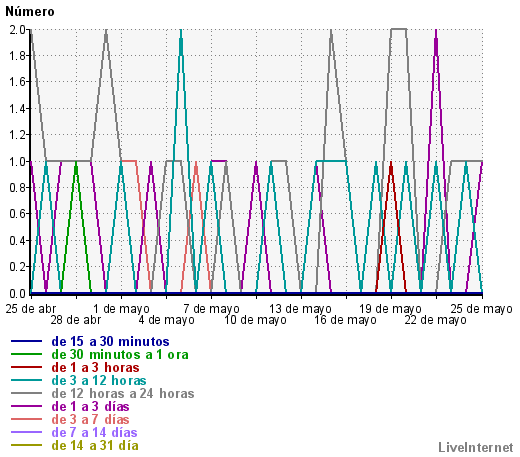Click the '7 de mayo' axis date label
Viewport: 520px width, 457px height.
(x=211, y=309)
